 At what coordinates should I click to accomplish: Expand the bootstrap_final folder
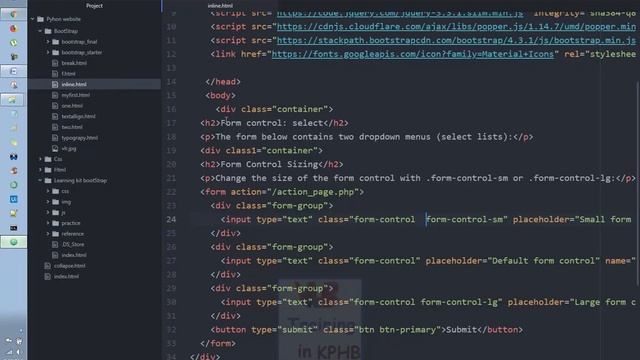48,42
